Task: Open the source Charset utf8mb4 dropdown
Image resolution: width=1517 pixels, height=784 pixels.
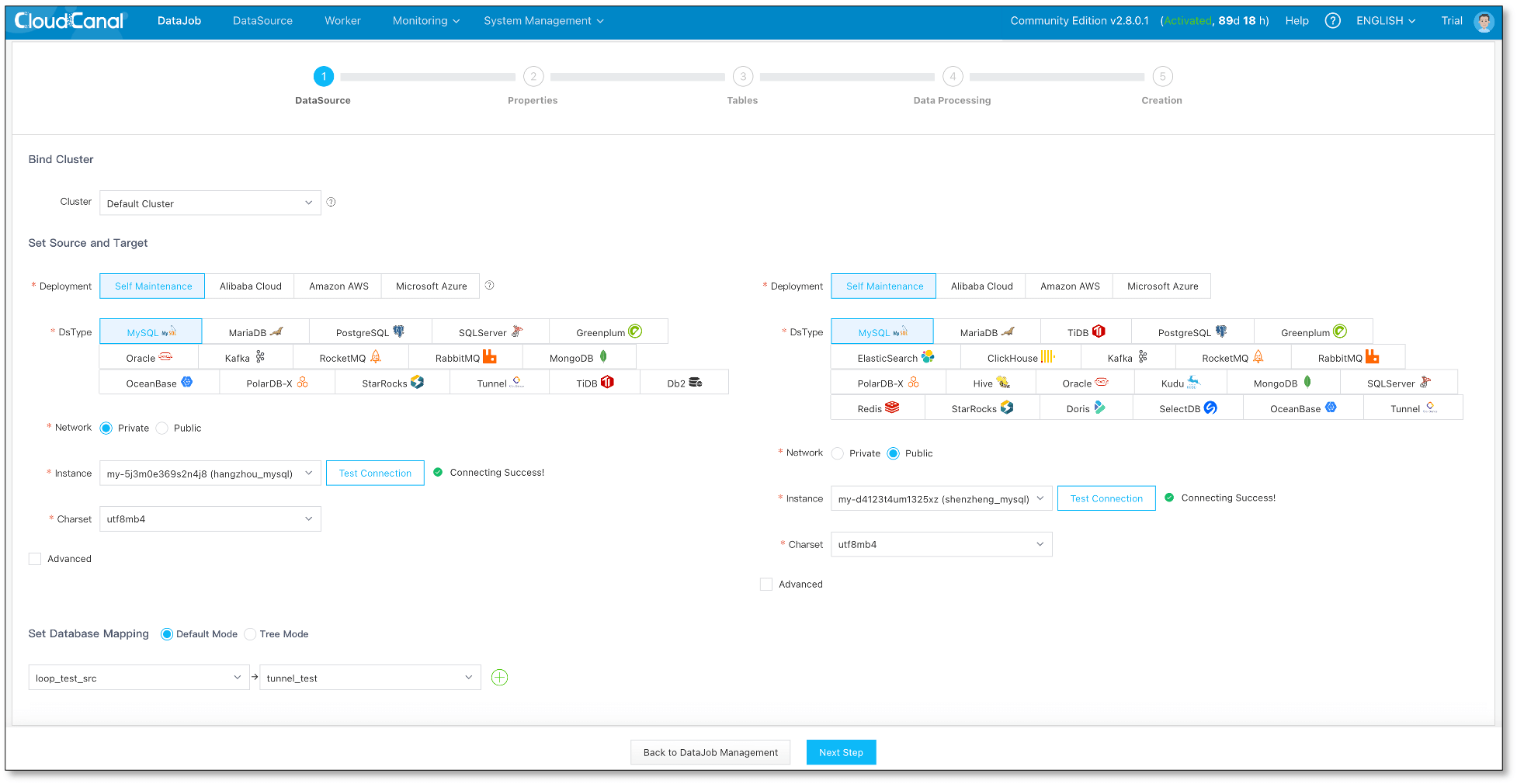Action: pyautogui.click(x=210, y=519)
